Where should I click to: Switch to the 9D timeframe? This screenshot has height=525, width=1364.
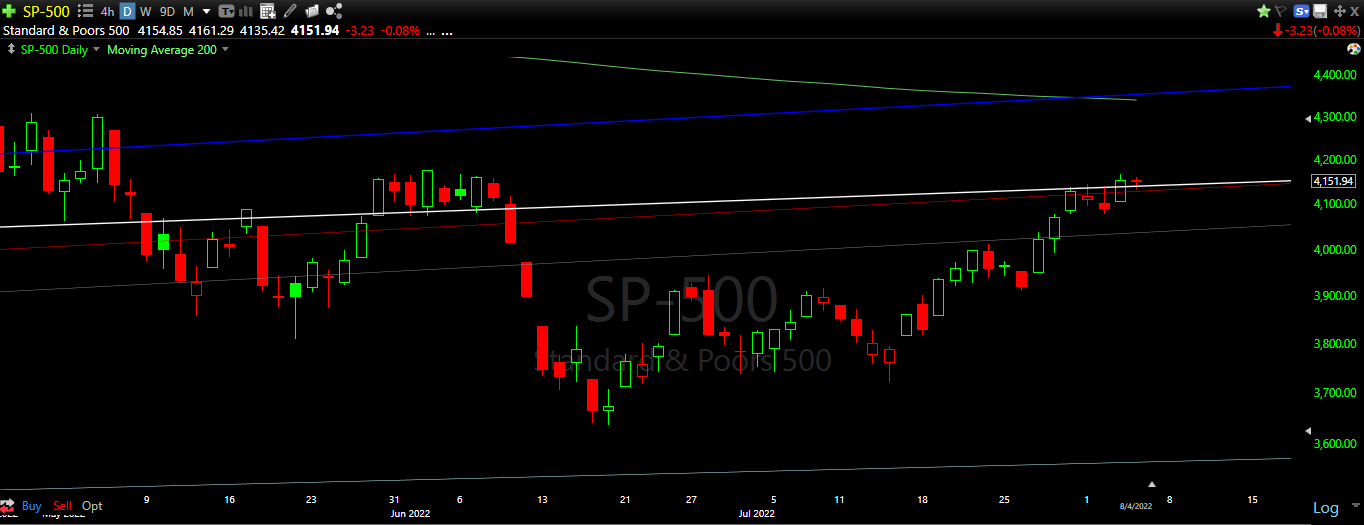167,12
